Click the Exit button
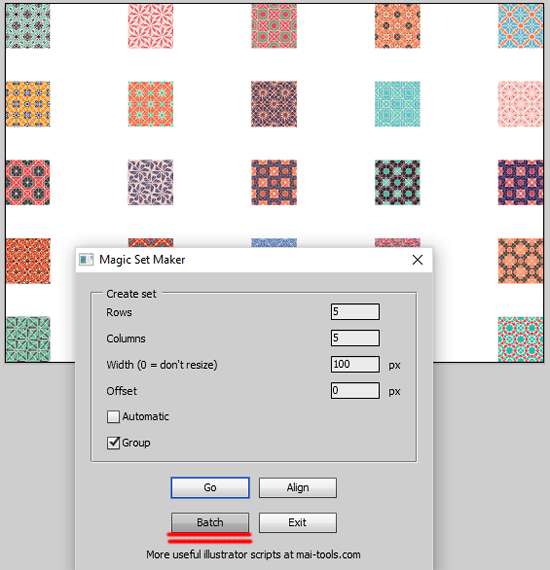The image size is (550, 570). coord(298,522)
